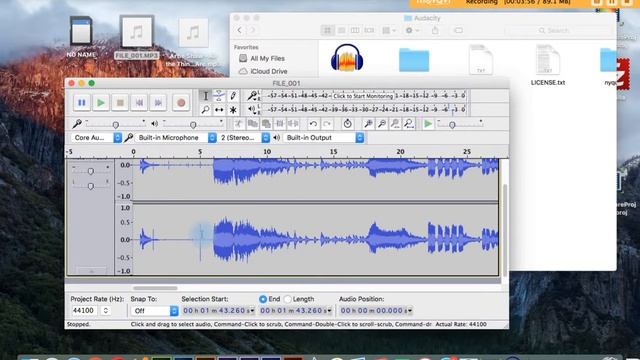Click the Zoom Out icon
This screenshot has height=360, width=640.
[382, 124]
